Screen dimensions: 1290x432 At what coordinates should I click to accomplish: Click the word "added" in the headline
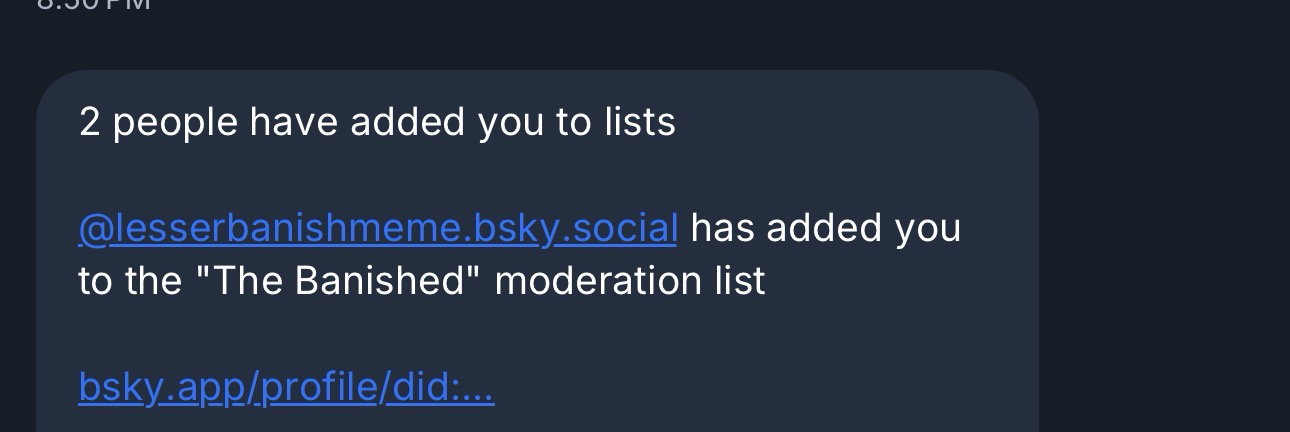point(408,122)
